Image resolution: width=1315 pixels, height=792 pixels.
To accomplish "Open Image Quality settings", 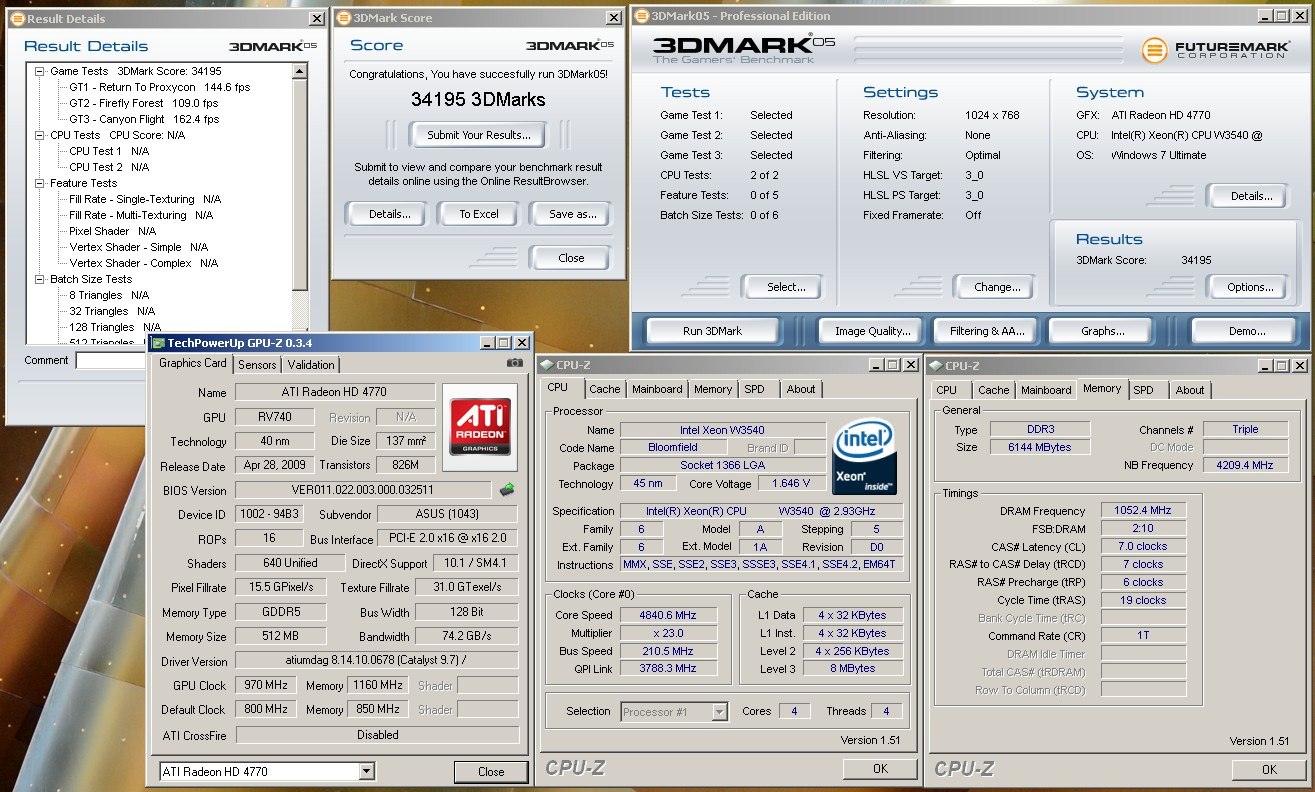I will pyautogui.click(x=872, y=331).
